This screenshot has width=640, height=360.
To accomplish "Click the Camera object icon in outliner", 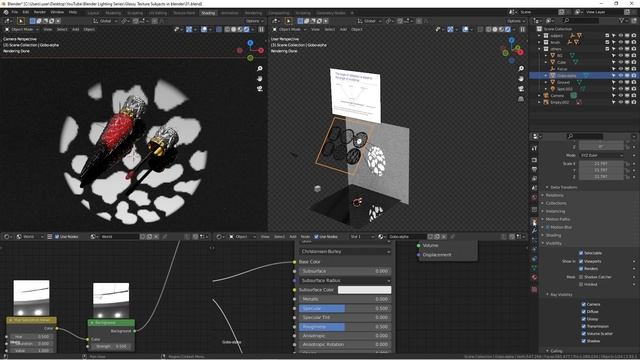I will (x=546, y=96).
